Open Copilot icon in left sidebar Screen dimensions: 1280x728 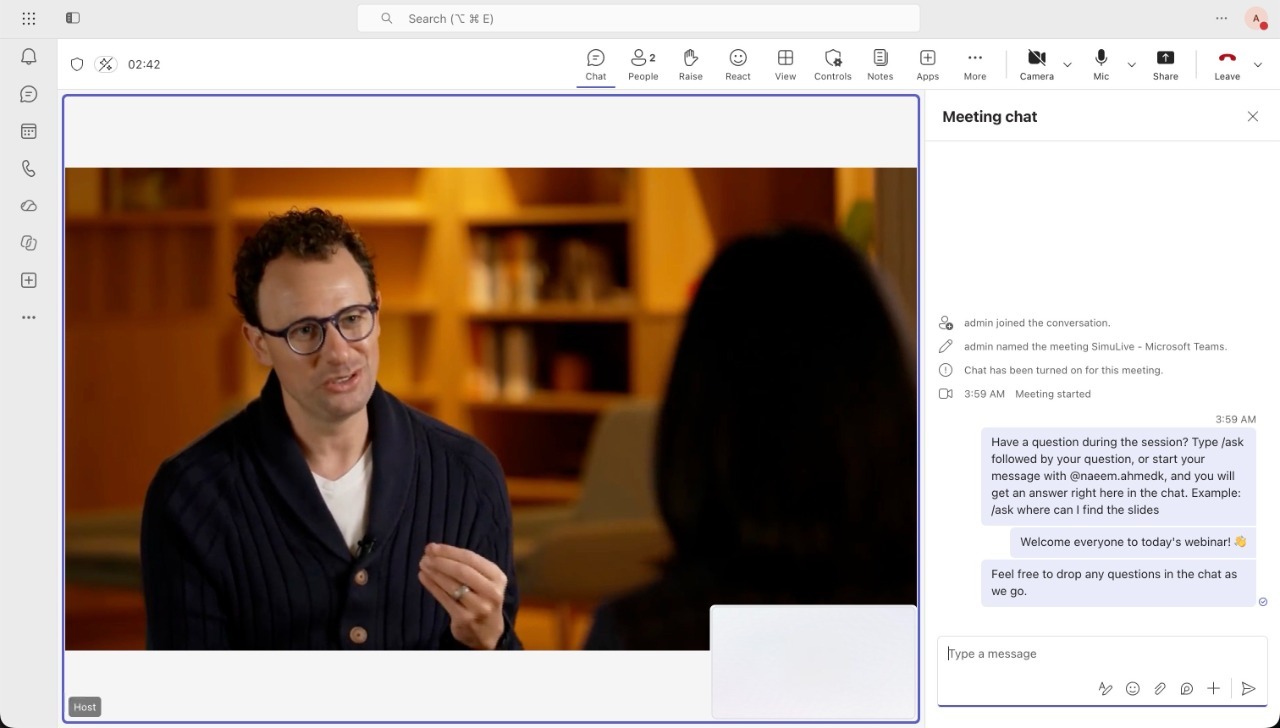click(29, 243)
